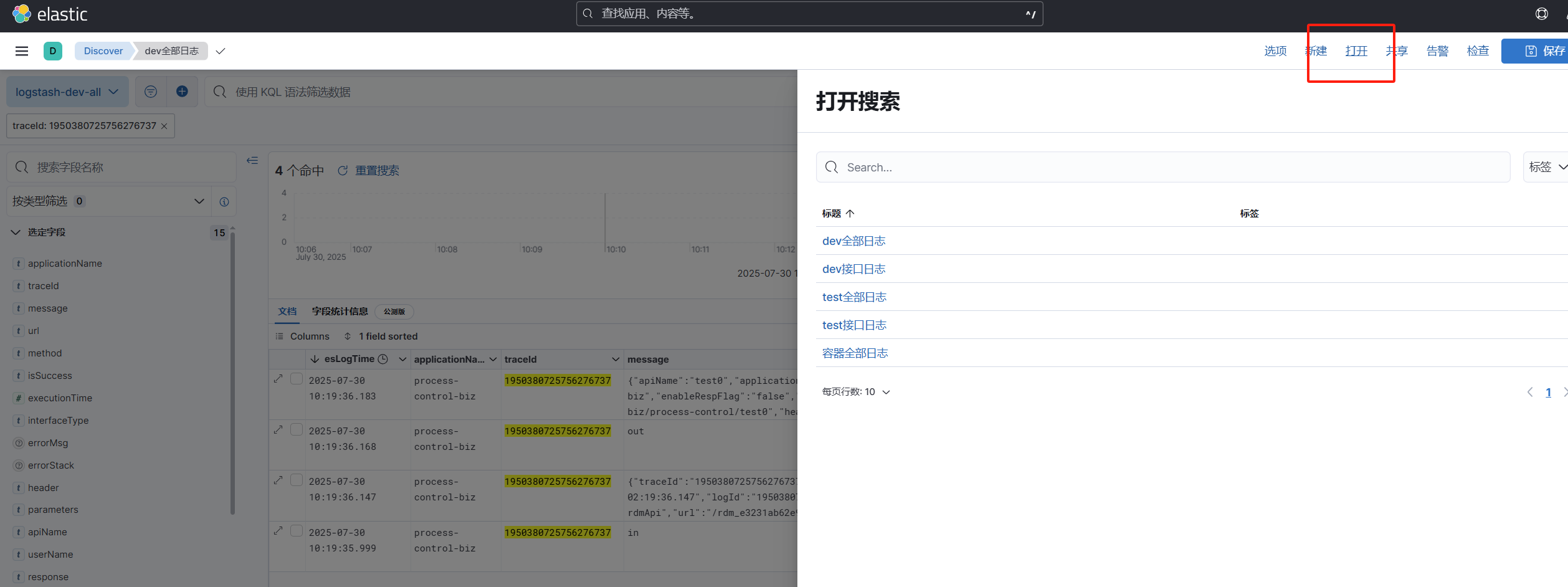1568x587 pixels.
Task: Click the saved query filter icon
Action: [151, 92]
